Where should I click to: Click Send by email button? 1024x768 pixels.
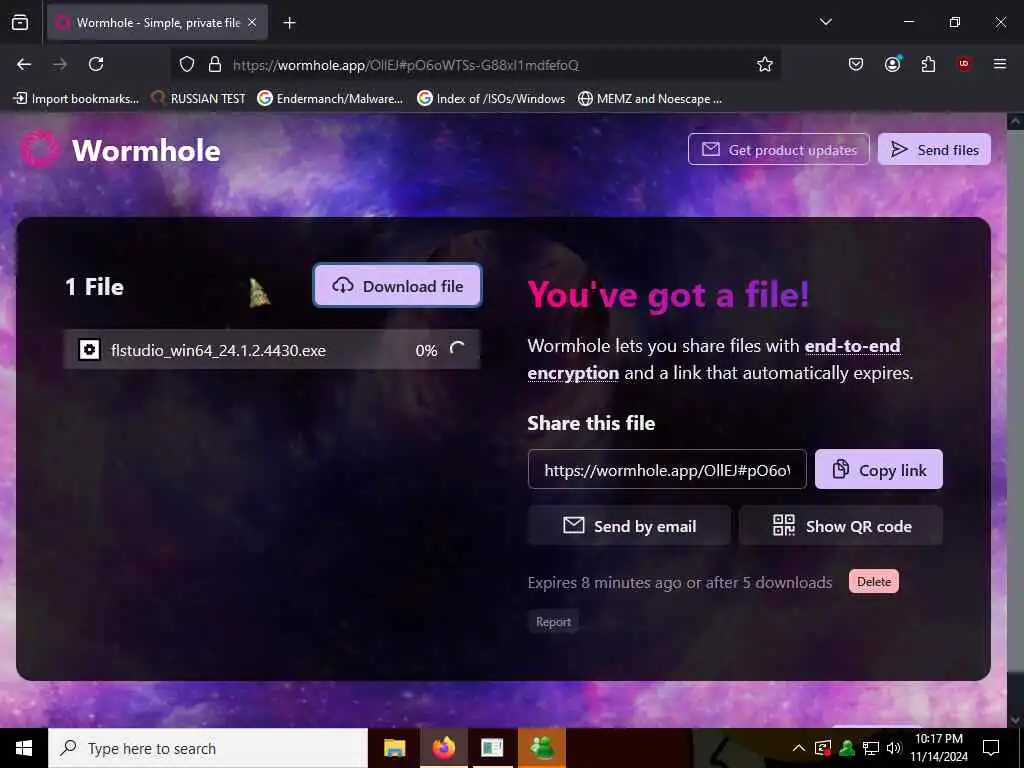630,526
